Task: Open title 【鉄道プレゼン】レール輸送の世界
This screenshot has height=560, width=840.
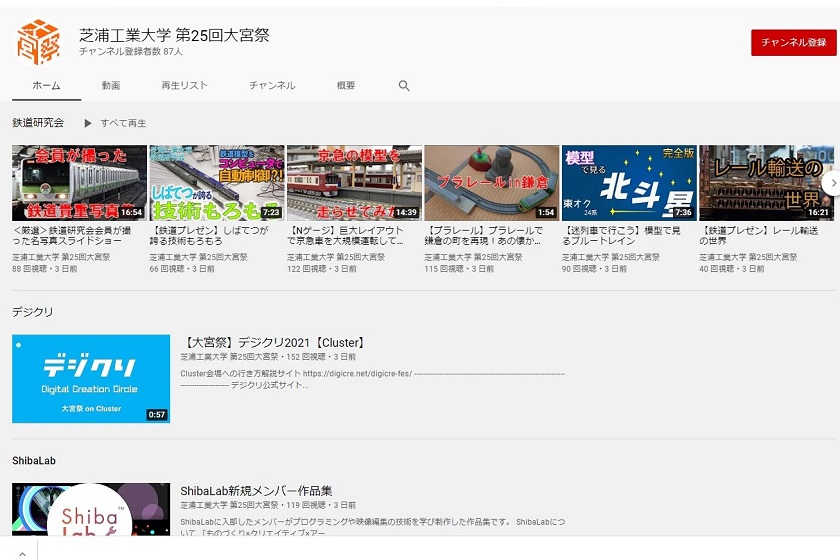Action: 759,236
